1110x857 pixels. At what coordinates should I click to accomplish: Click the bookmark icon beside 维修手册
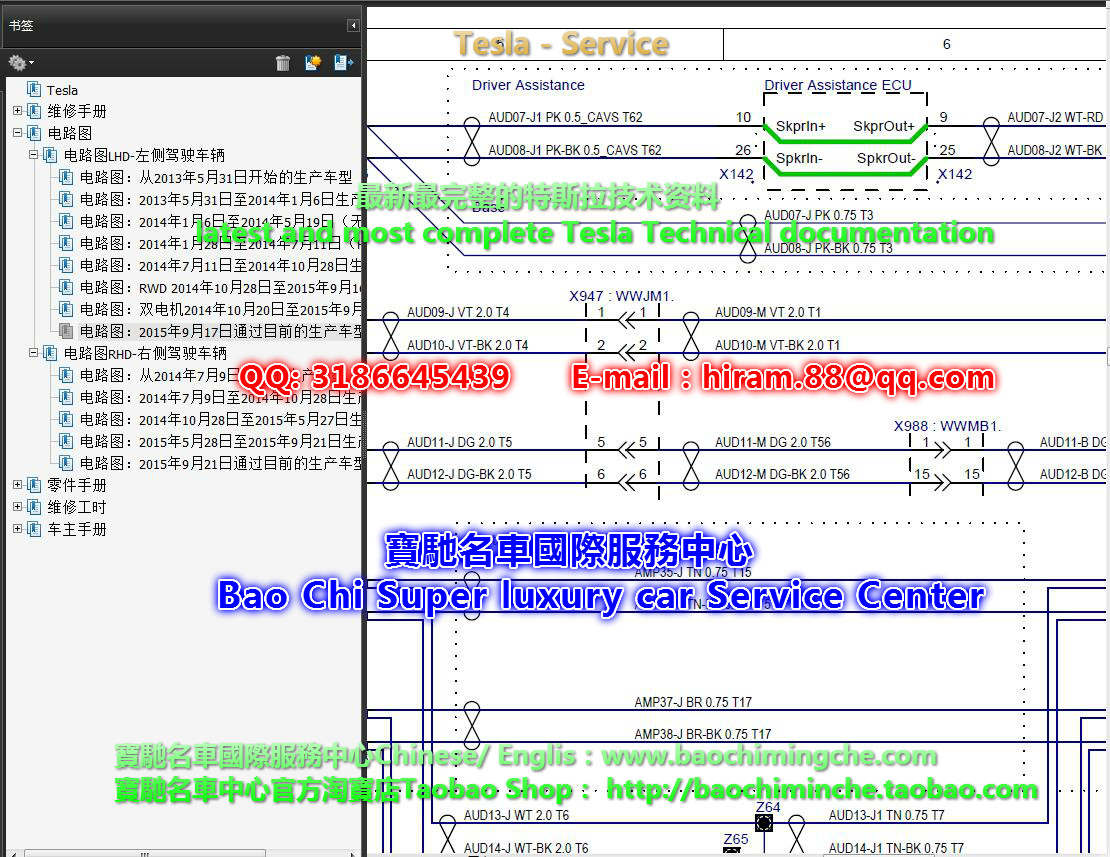point(34,111)
